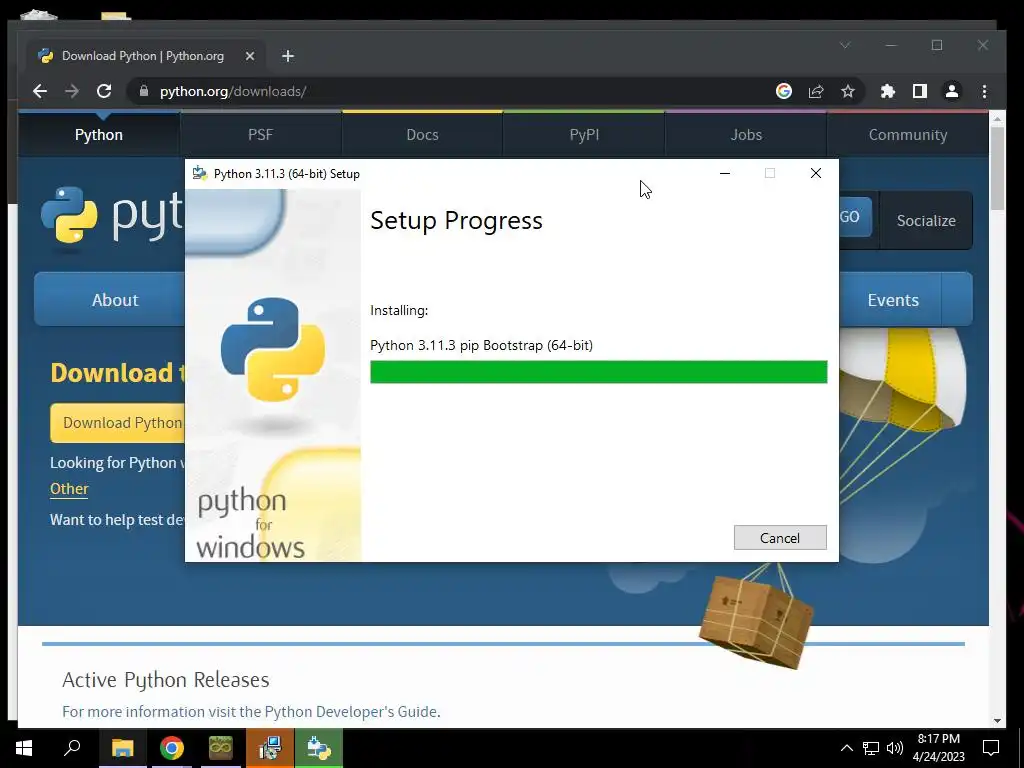Click the site lock security icon
The height and width of the screenshot is (768, 1024).
point(144,91)
